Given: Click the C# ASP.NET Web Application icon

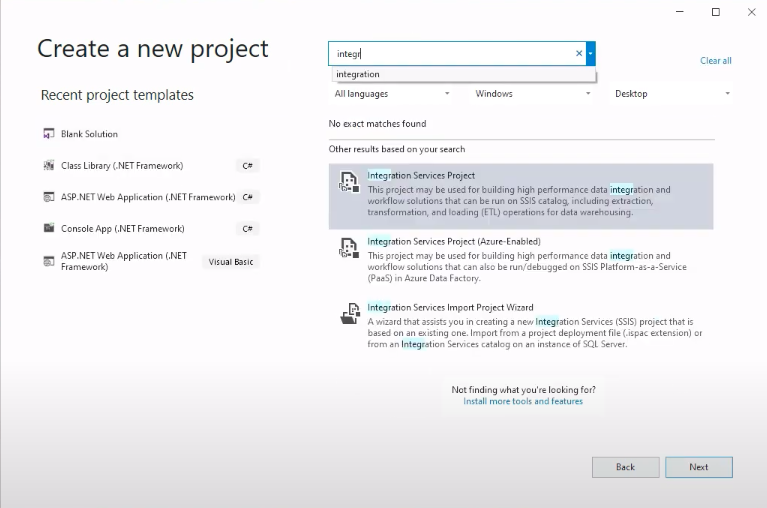Looking at the screenshot, I should pyautogui.click(x=48, y=197).
